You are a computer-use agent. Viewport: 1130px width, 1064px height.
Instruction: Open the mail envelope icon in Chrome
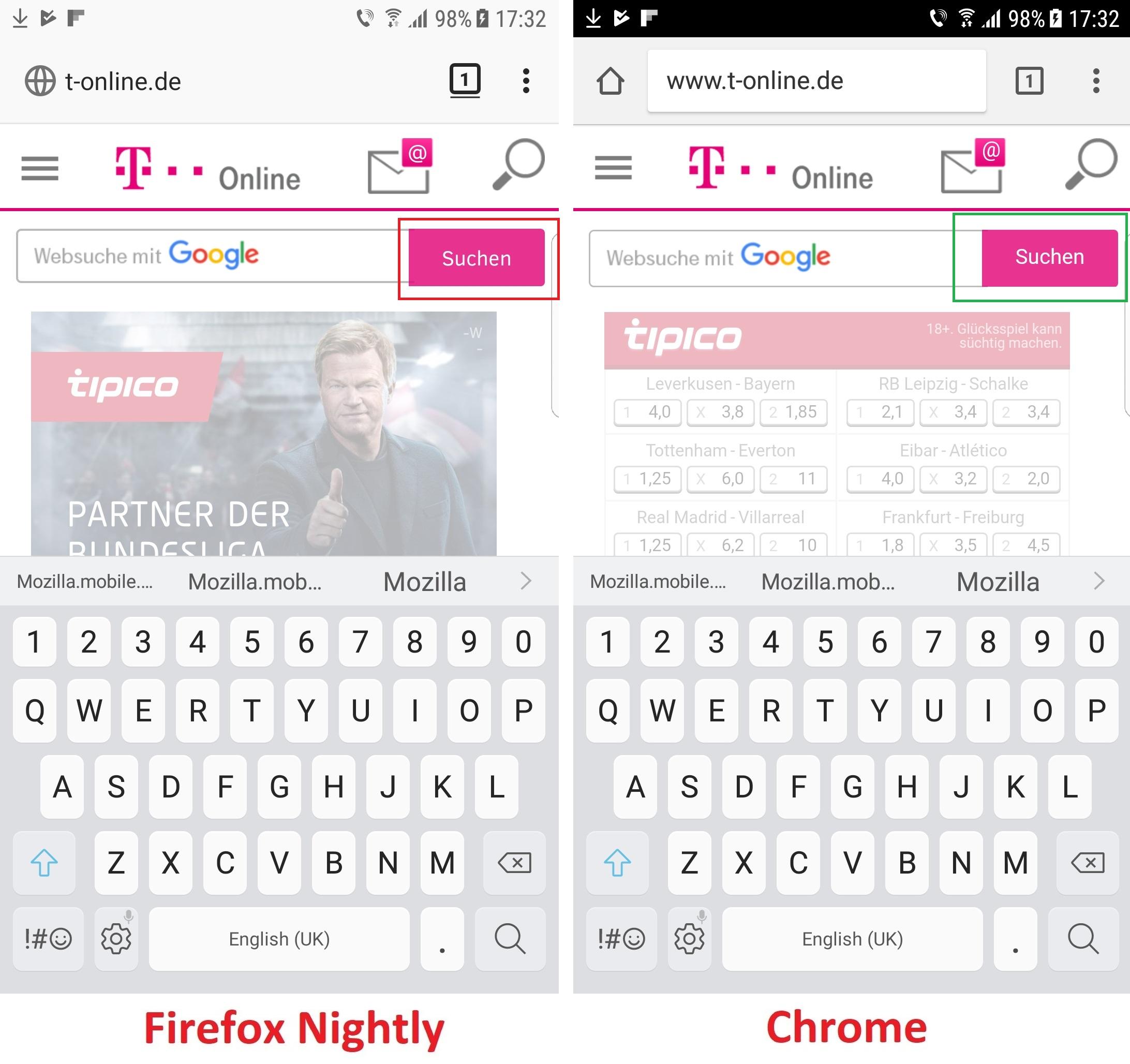tap(973, 167)
